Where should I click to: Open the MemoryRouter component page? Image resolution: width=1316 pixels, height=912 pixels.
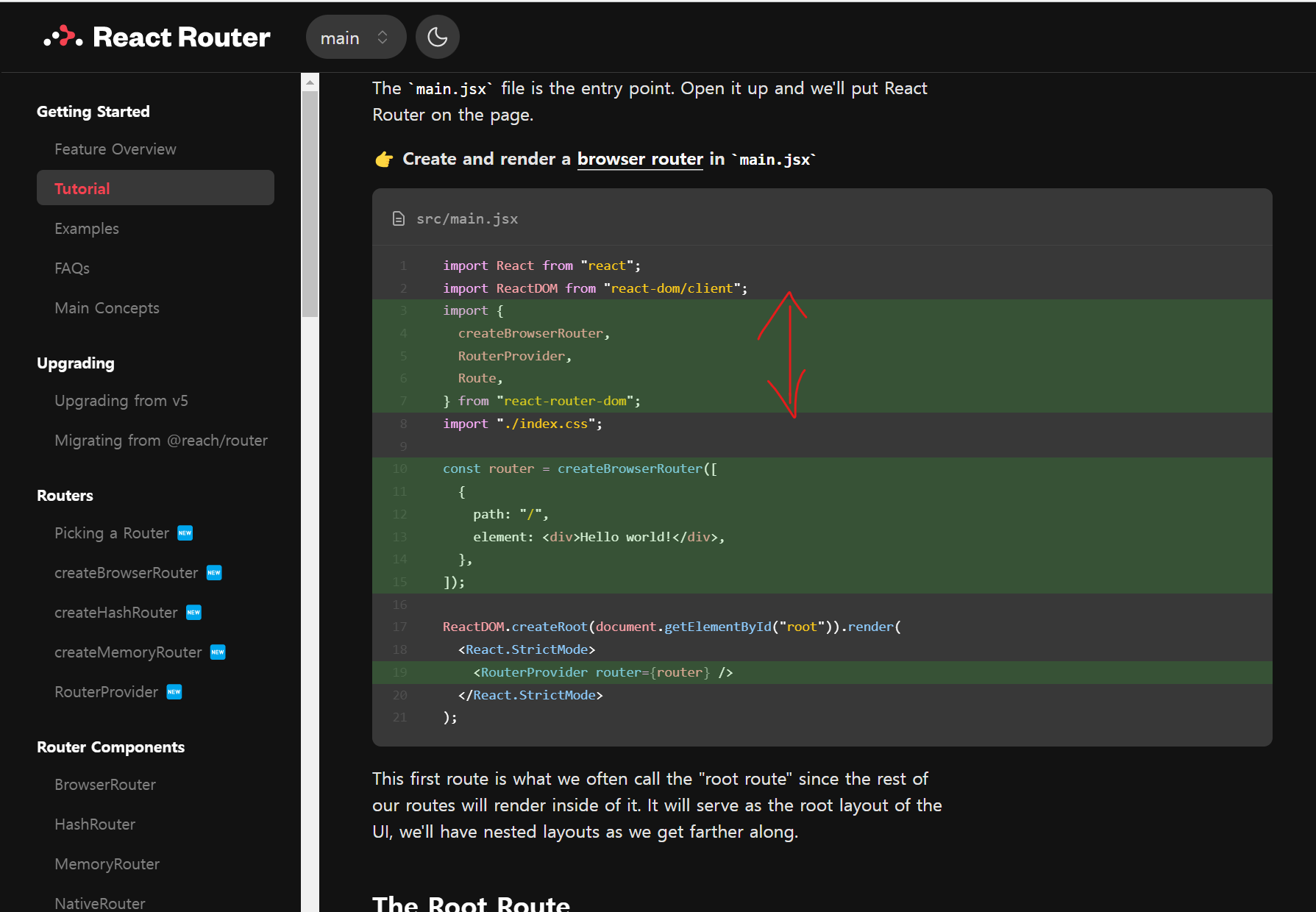click(x=107, y=864)
